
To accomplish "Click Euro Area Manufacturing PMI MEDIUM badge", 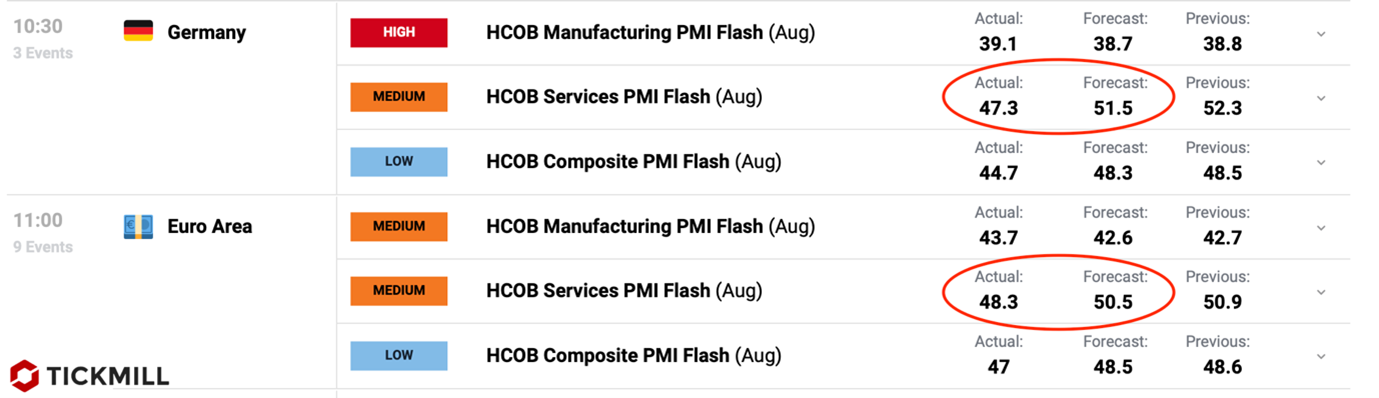I will tap(399, 226).
